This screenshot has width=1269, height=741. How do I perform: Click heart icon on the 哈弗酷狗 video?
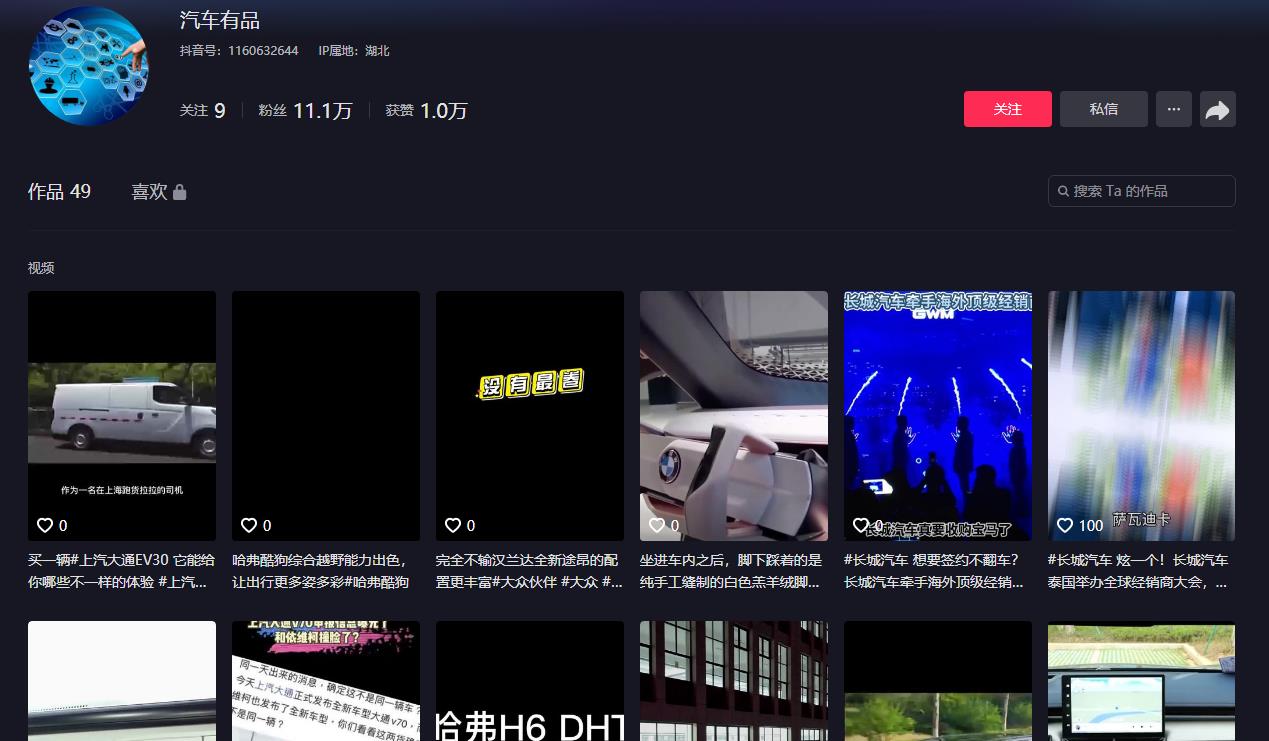click(x=249, y=525)
